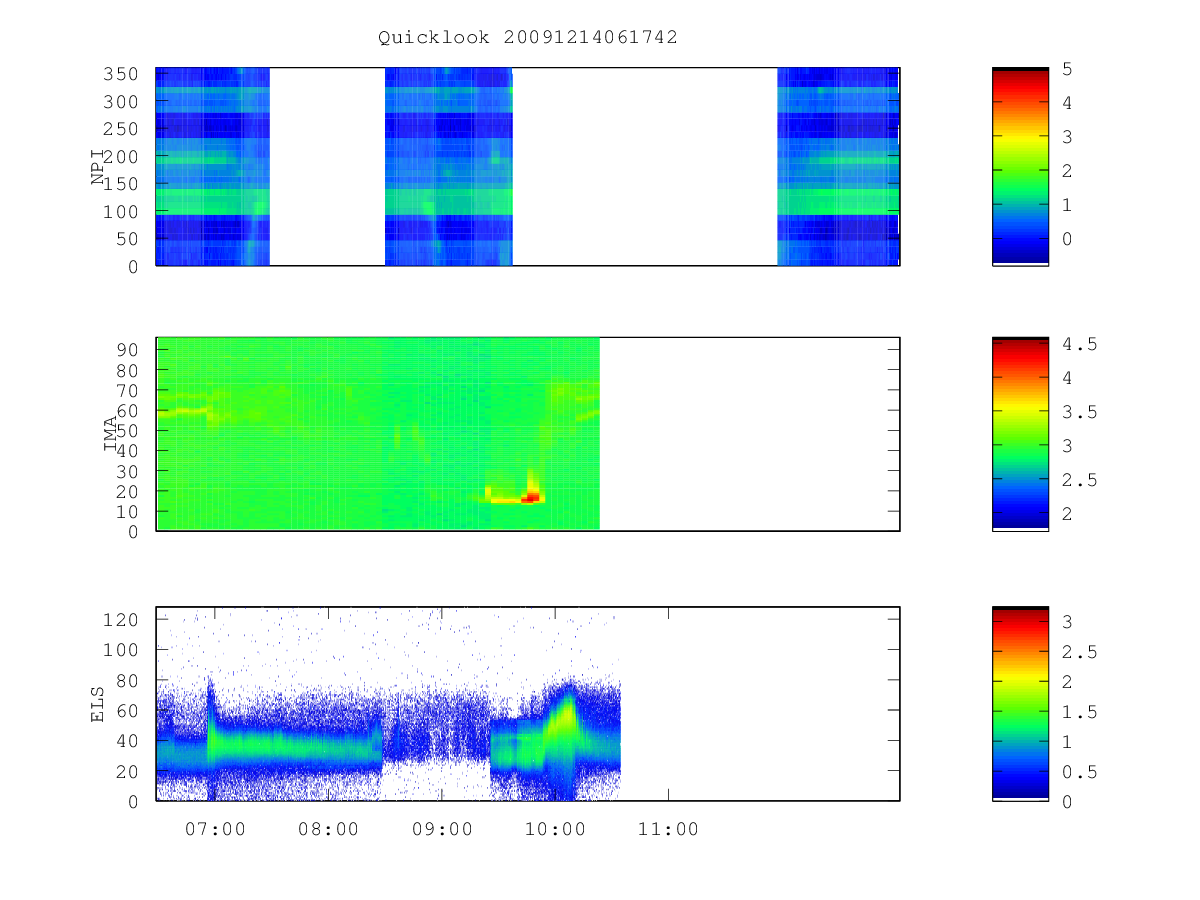The height and width of the screenshot is (900, 1200).
Task: Click the NPI tick label 250
Action: (121, 130)
